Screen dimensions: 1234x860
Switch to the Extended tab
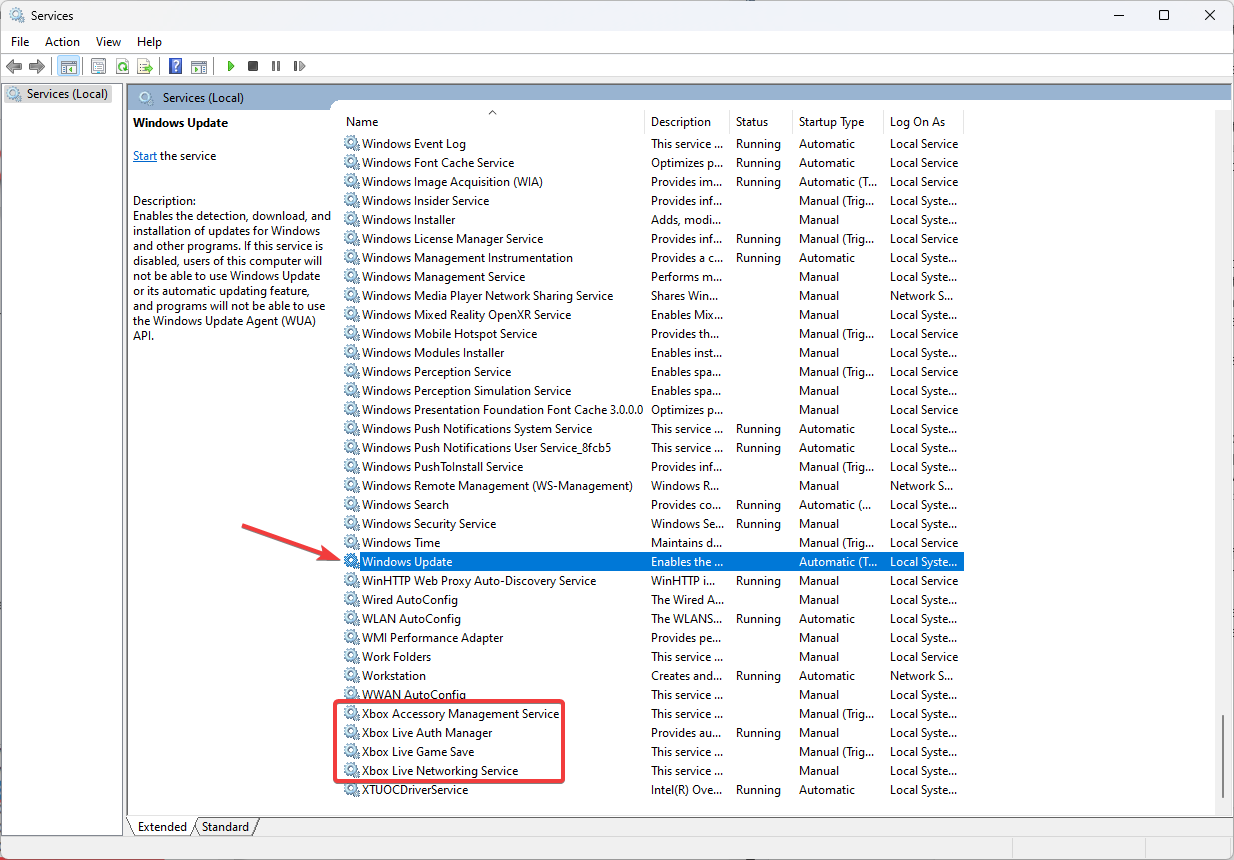[x=161, y=827]
